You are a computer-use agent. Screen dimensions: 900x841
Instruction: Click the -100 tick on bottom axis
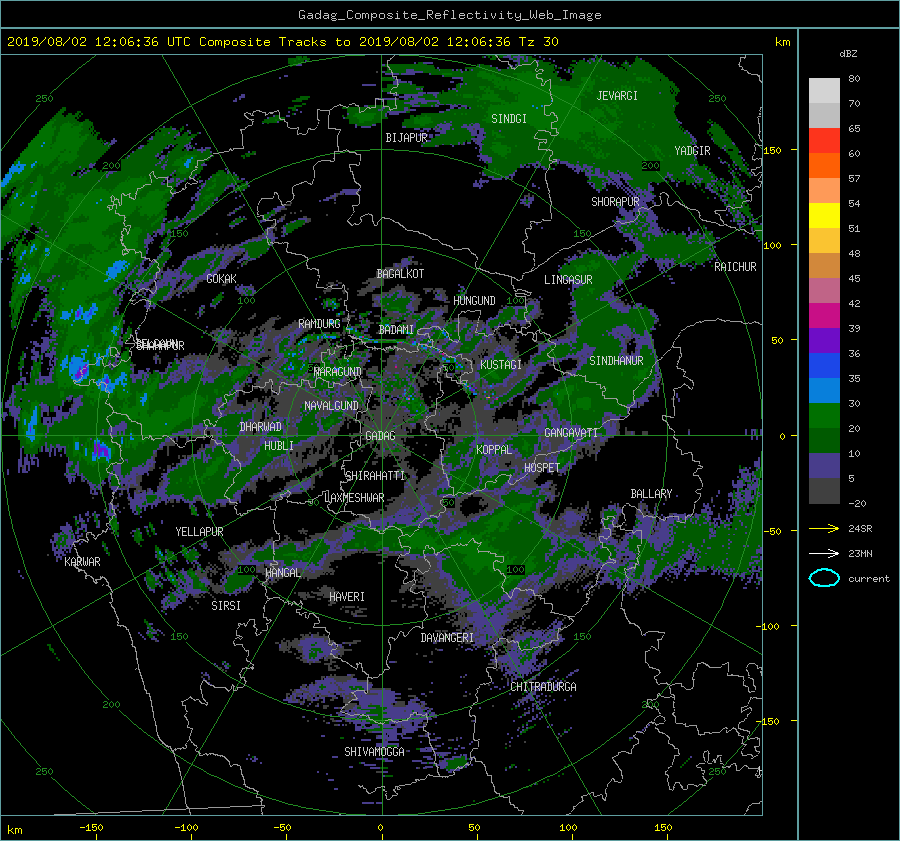[x=186, y=828]
